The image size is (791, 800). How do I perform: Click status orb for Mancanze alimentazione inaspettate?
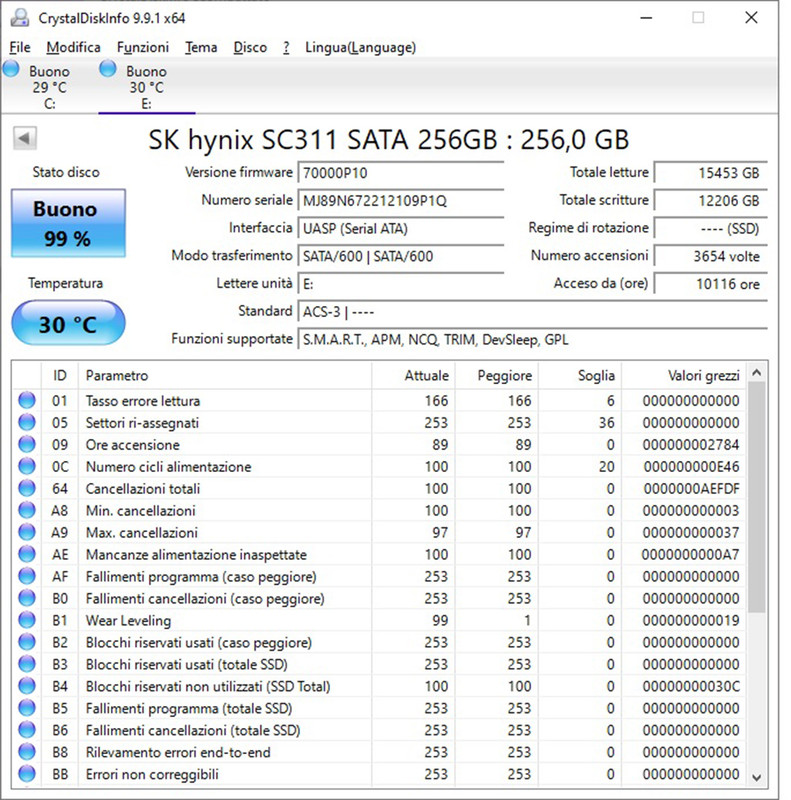(27, 554)
